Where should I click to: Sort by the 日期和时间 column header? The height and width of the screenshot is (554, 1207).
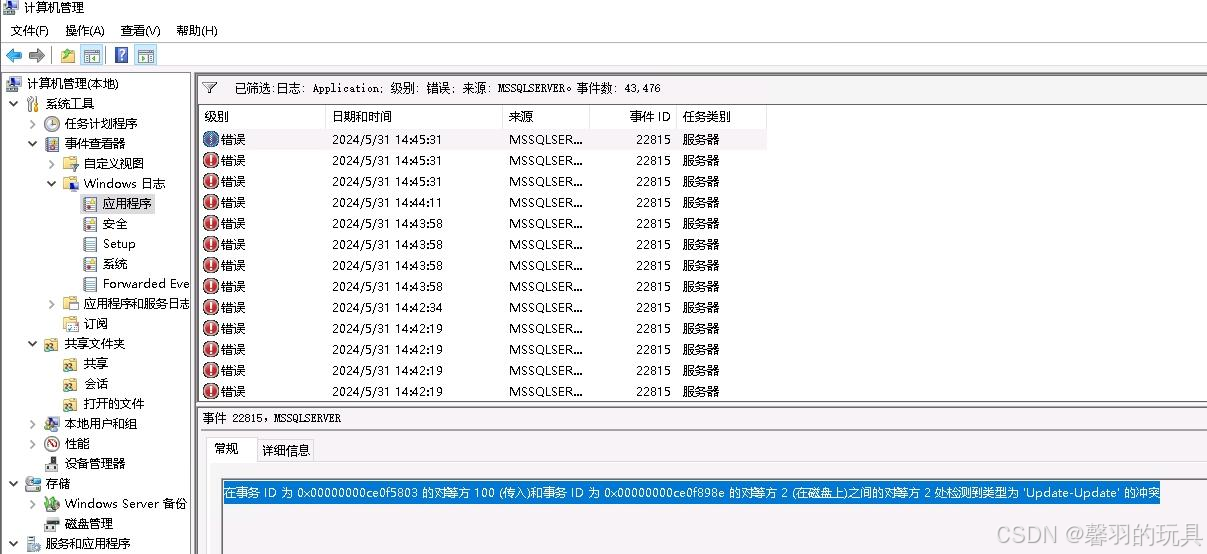point(414,117)
